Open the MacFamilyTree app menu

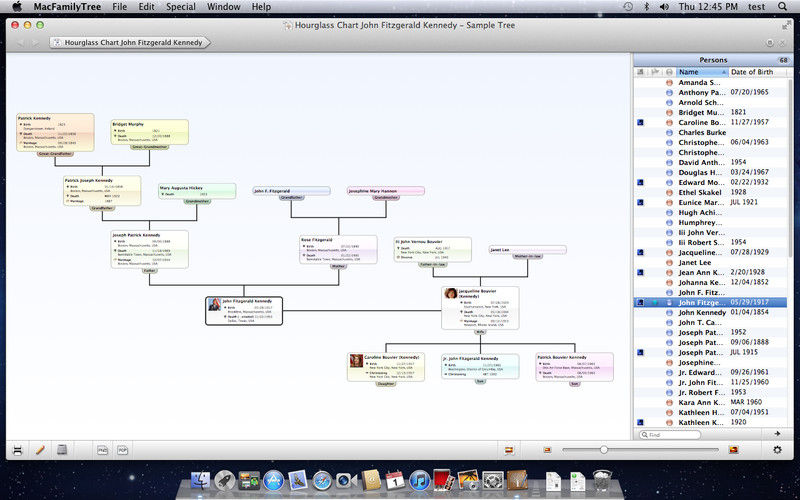point(67,7)
